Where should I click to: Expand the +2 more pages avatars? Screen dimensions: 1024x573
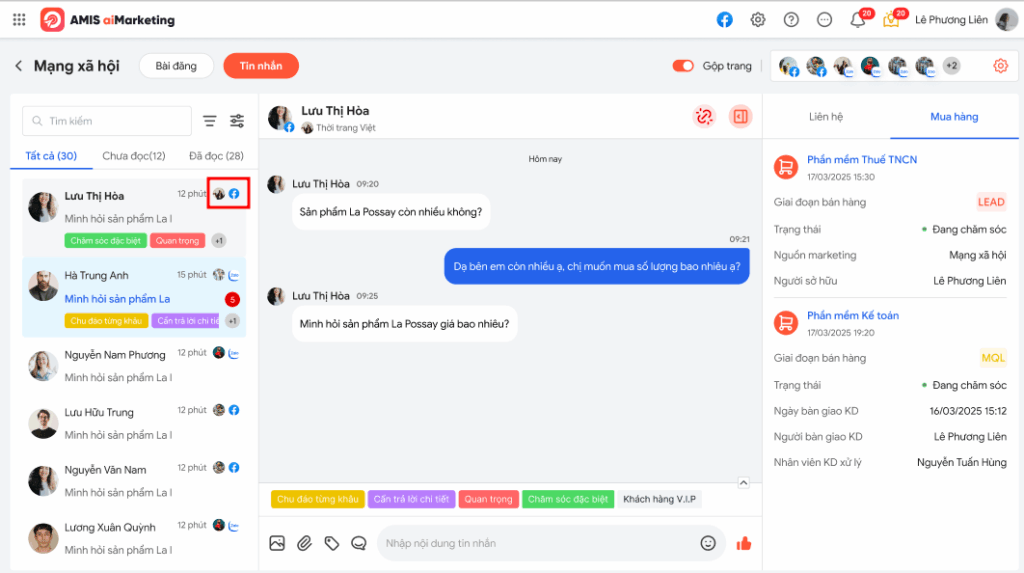[x=951, y=66]
